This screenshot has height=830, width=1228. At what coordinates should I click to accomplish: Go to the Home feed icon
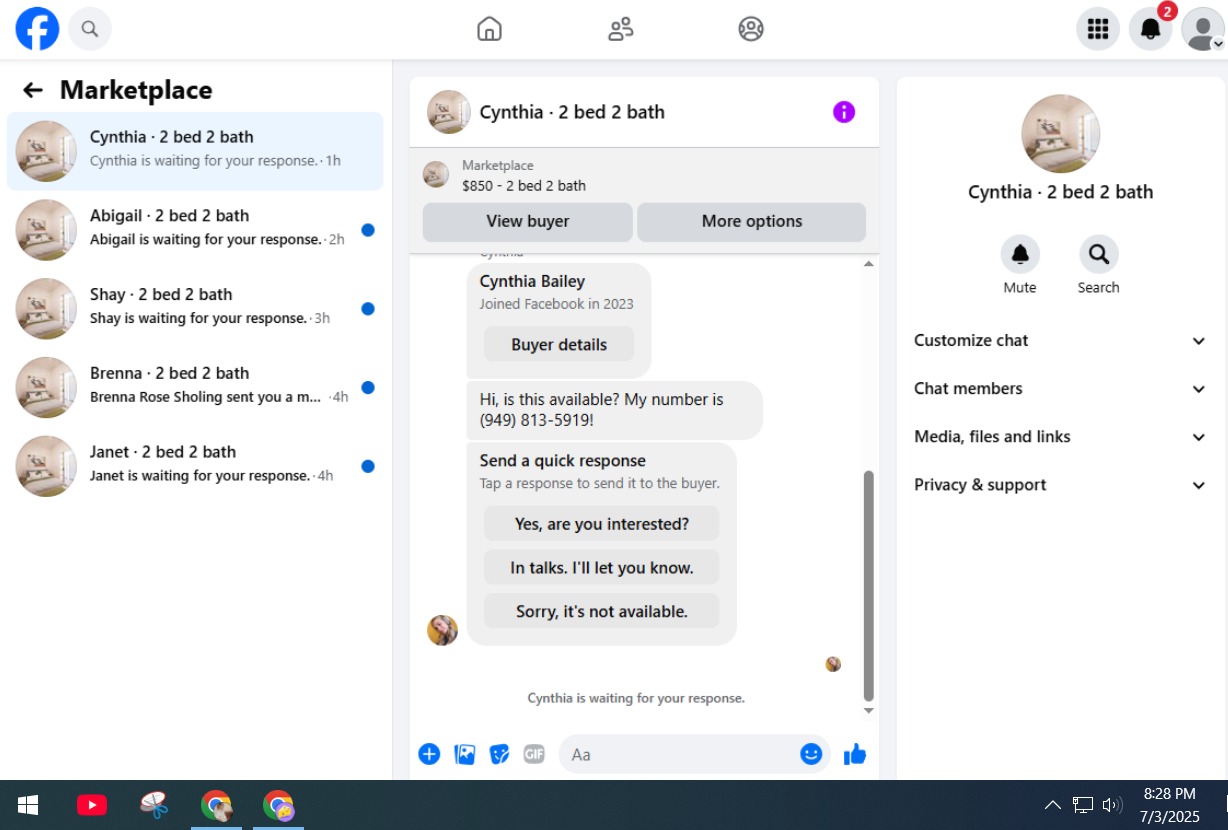point(489,29)
